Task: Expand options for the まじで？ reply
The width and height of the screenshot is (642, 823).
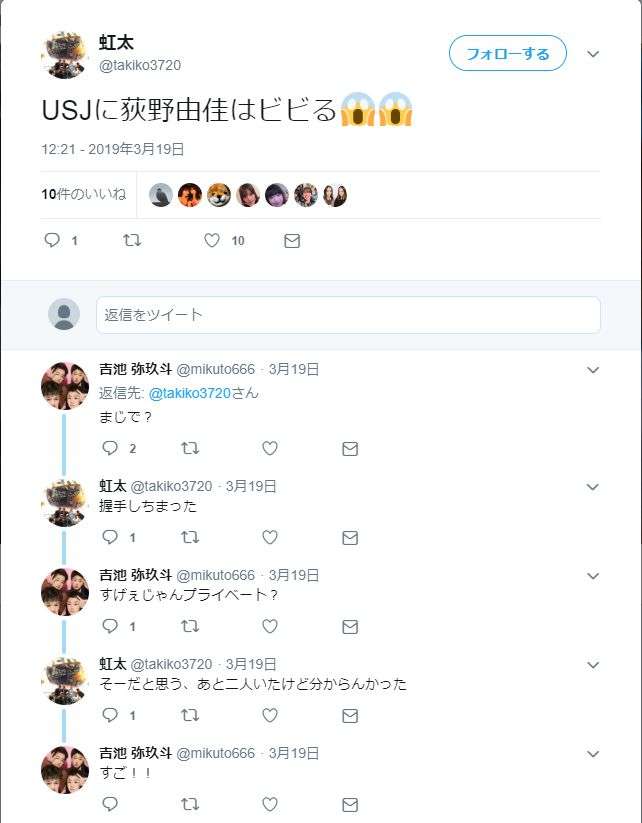Action: [x=593, y=370]
